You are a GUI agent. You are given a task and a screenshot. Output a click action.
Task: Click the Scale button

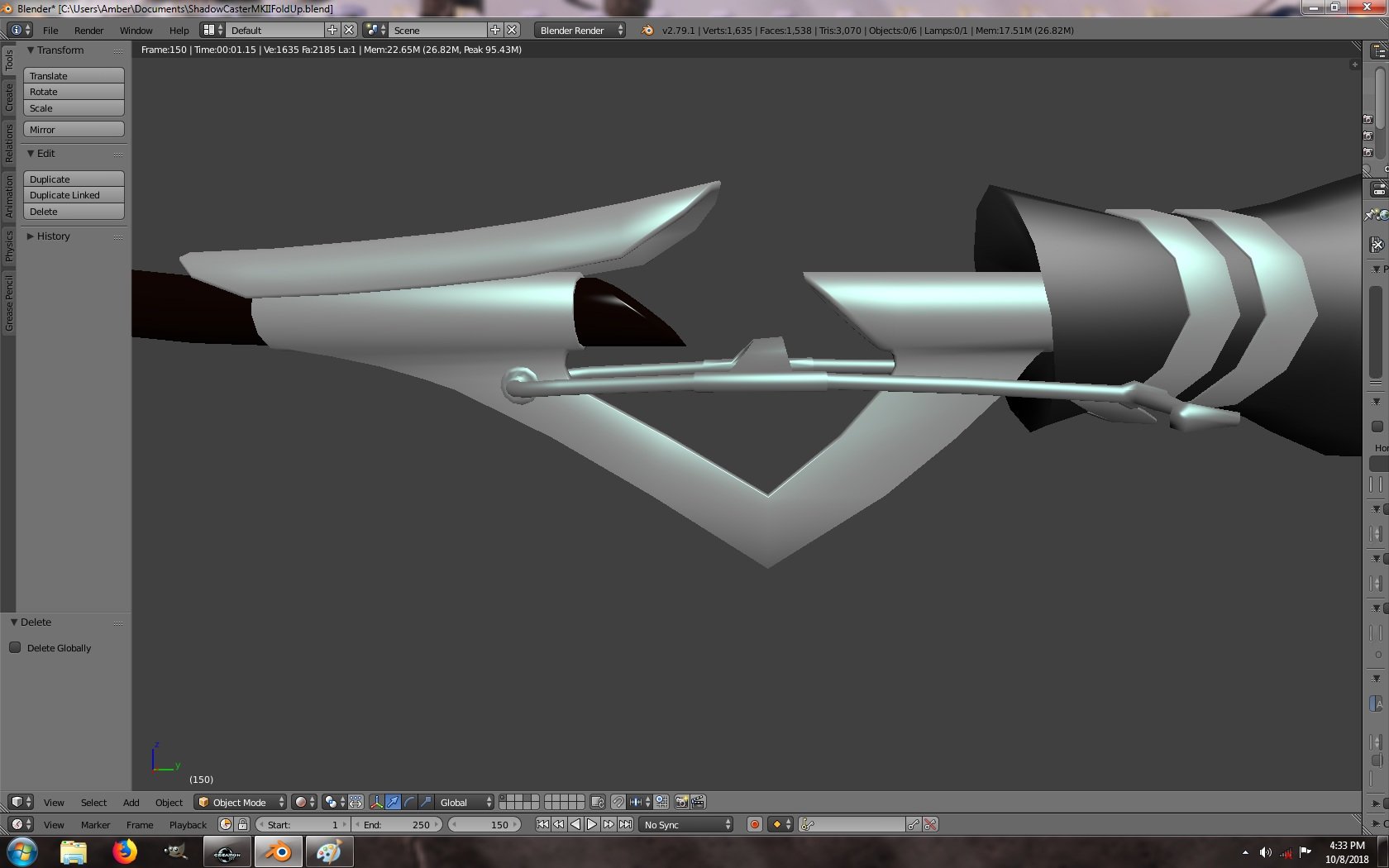point(74,108)
